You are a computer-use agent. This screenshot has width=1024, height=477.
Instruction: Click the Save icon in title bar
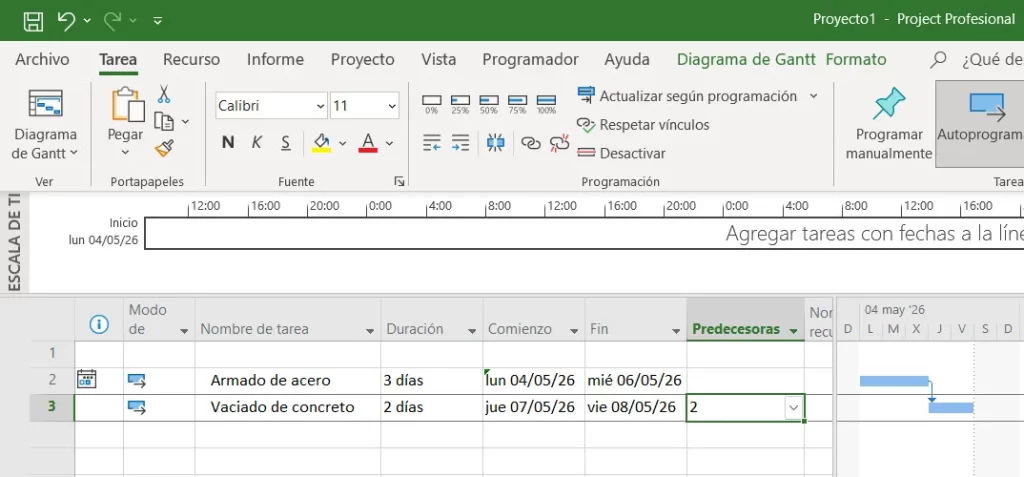pyautogui.click(x=33, y=20)
